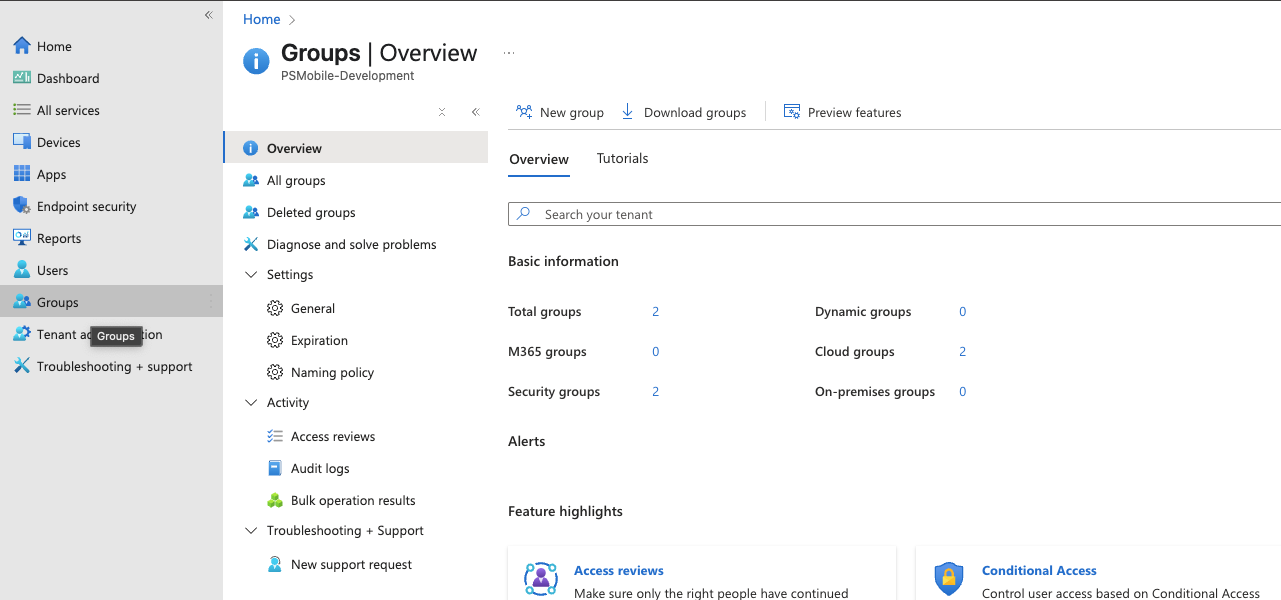The width and height of the screenshot is (1281, 600).
Task: Click the Home icon in left navigation
Action: (x=21, y=46)
